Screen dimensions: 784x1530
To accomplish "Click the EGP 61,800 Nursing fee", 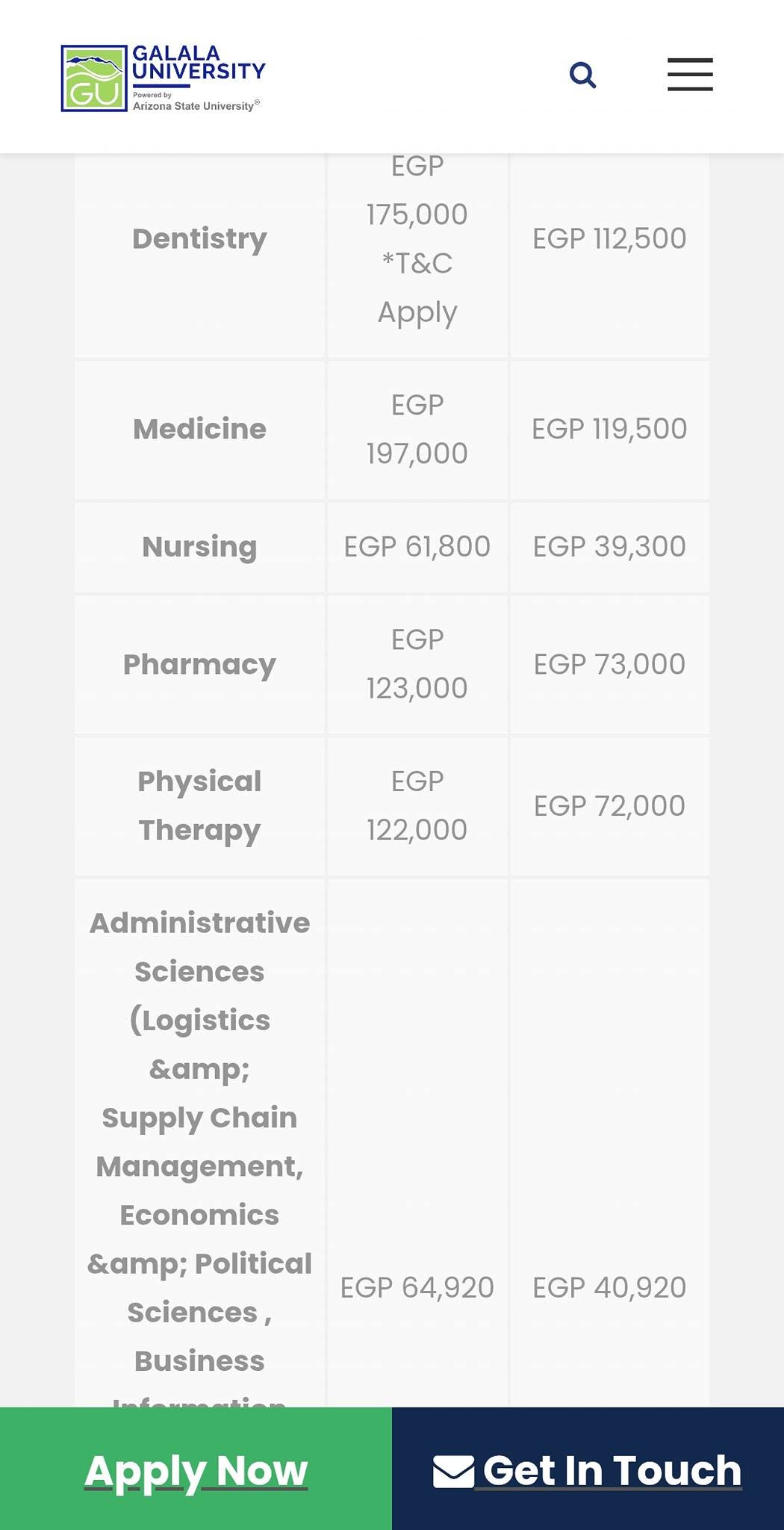I will coord(417,547).
